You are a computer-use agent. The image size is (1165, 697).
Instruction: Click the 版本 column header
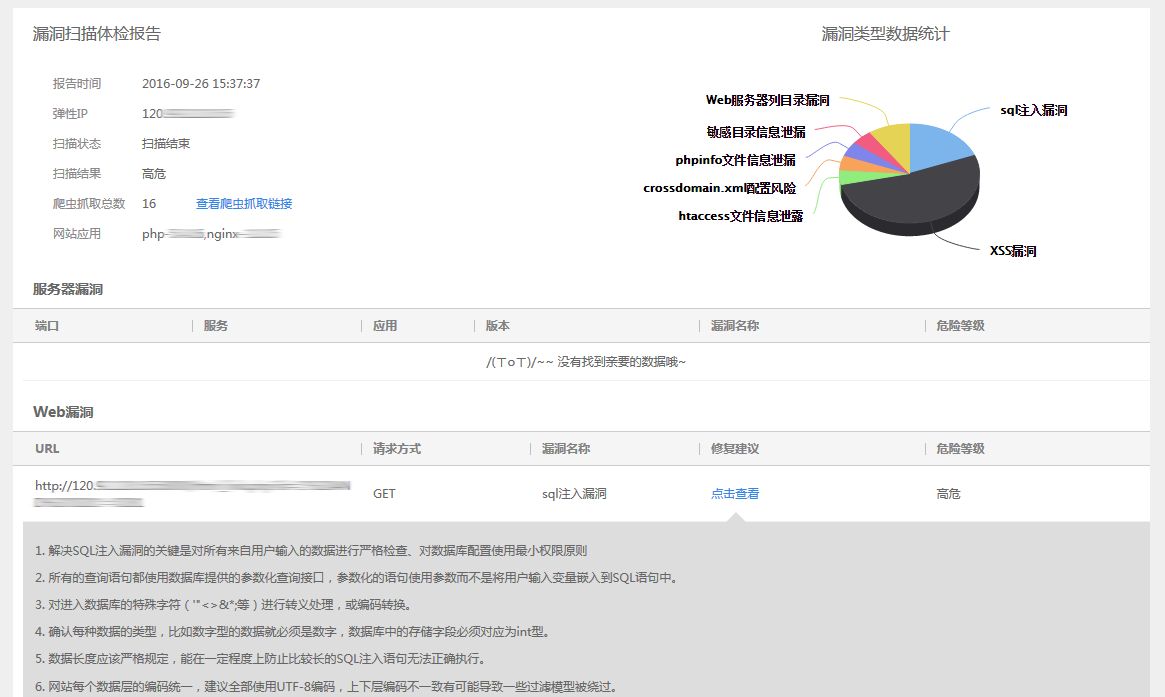click(x=497, y=326)
